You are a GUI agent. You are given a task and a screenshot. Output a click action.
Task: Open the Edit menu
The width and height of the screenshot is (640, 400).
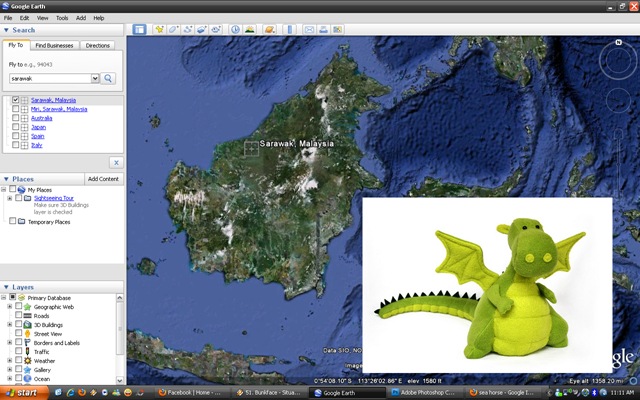(24, 18)
